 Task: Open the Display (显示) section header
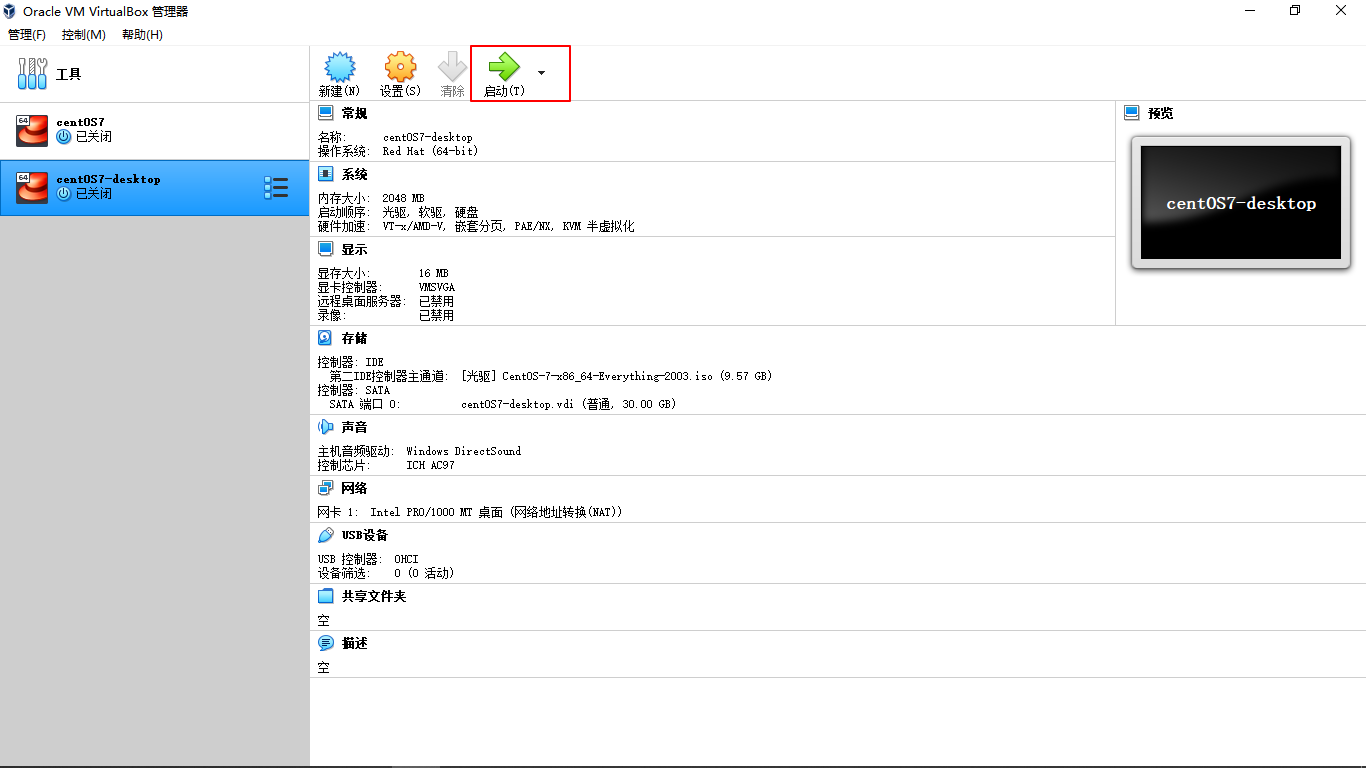(355, 249)
